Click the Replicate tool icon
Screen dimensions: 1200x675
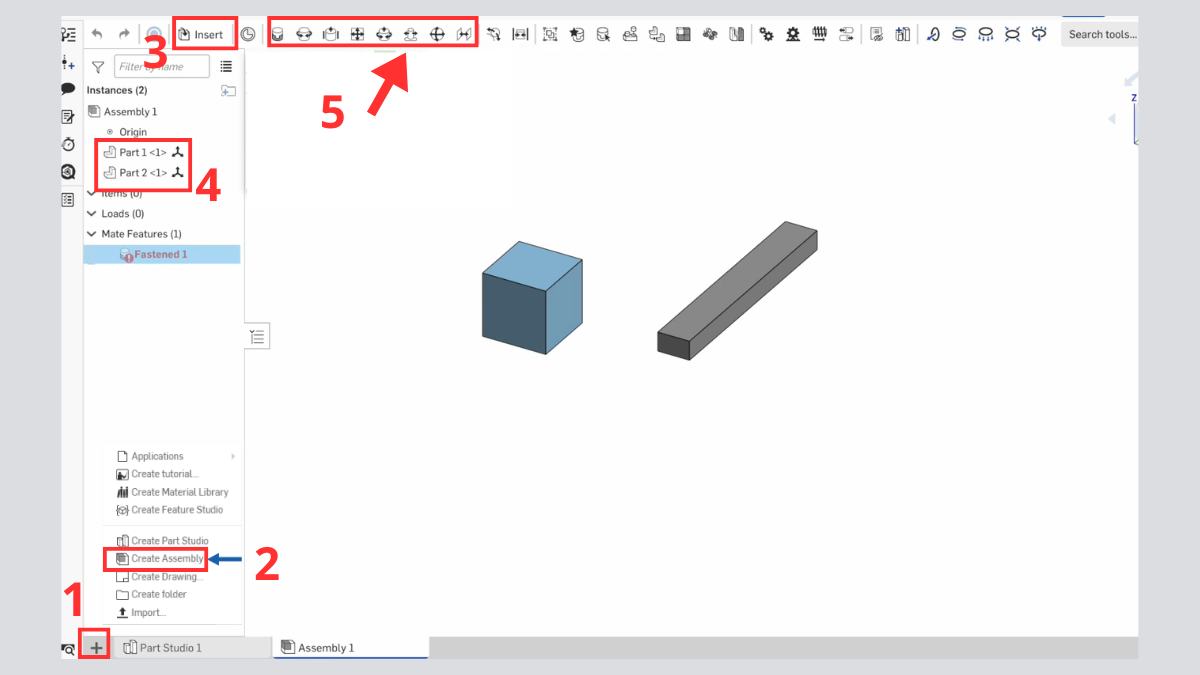(x=630, y=34)
